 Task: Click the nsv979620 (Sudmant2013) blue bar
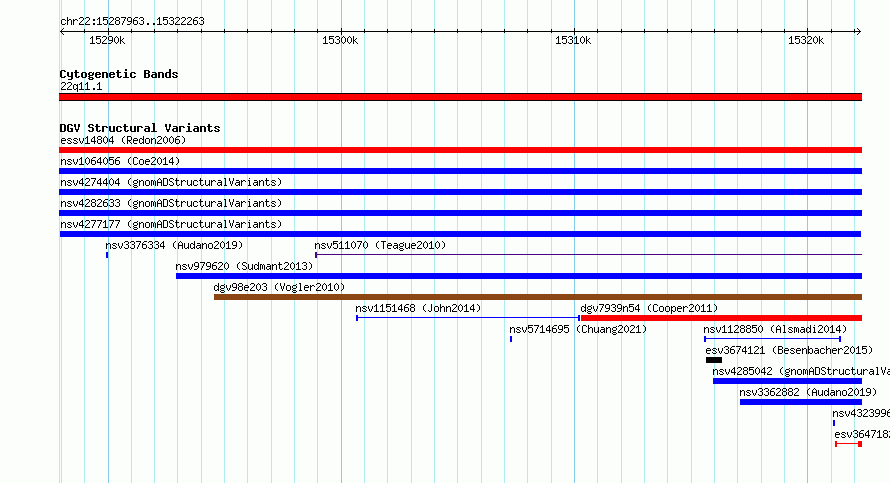click(519, 276)
